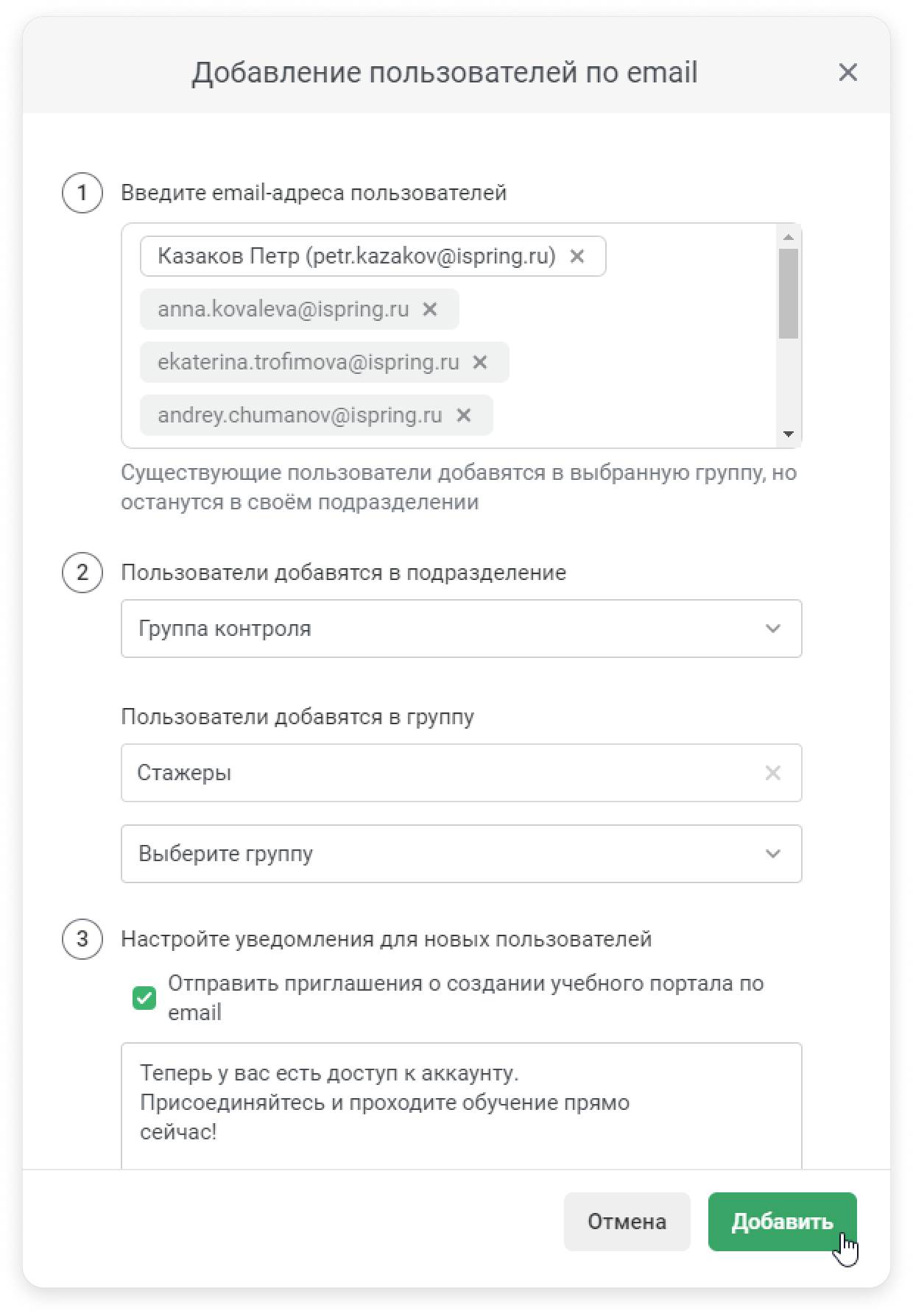Click the scroll down arrow in email list

point(789,434)
